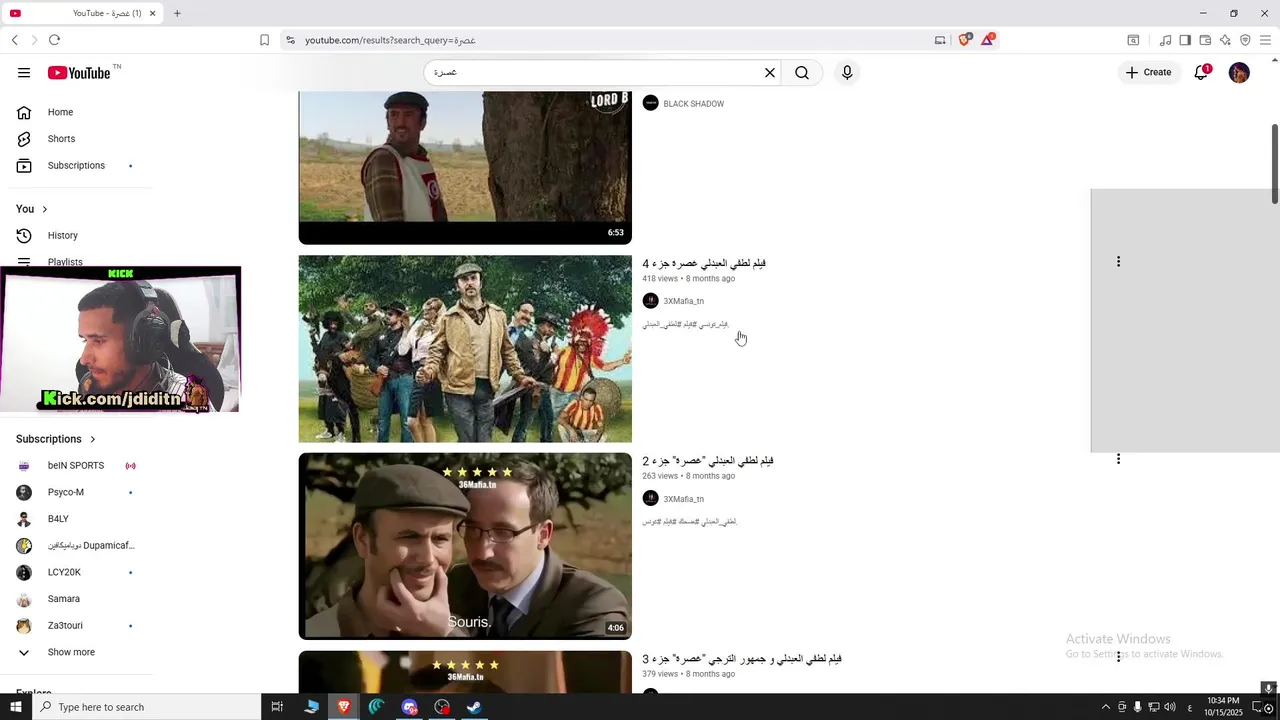
Task: Play thumbnail of عصرة جزء 4 video
Action: pos(465,349)
